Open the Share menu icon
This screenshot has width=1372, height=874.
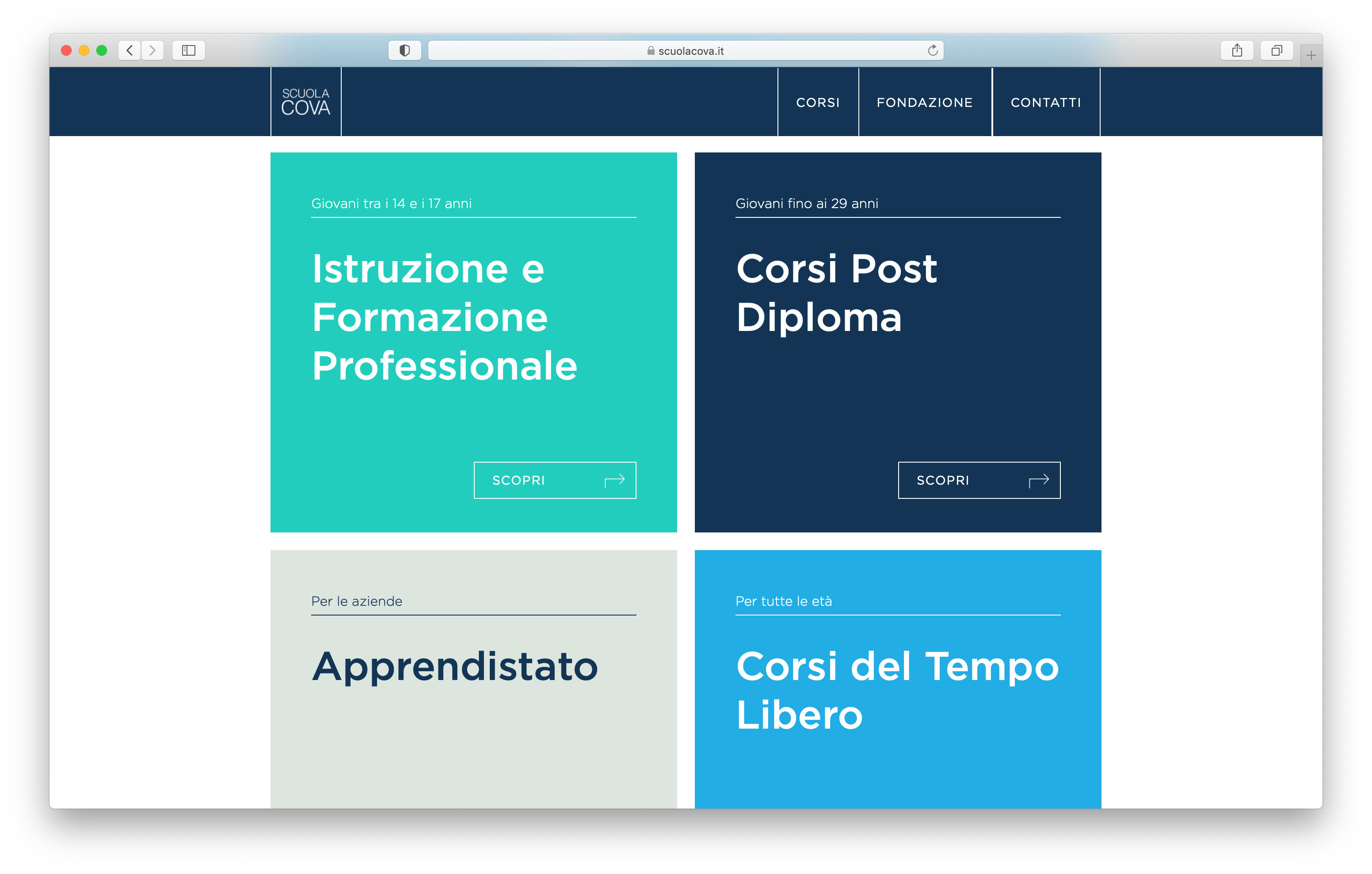(1237, 50)
